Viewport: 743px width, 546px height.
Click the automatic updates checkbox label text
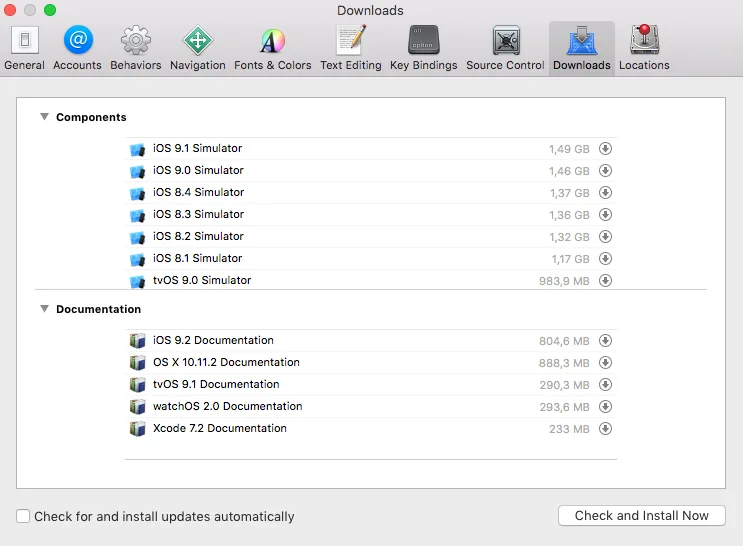point(164,516)
